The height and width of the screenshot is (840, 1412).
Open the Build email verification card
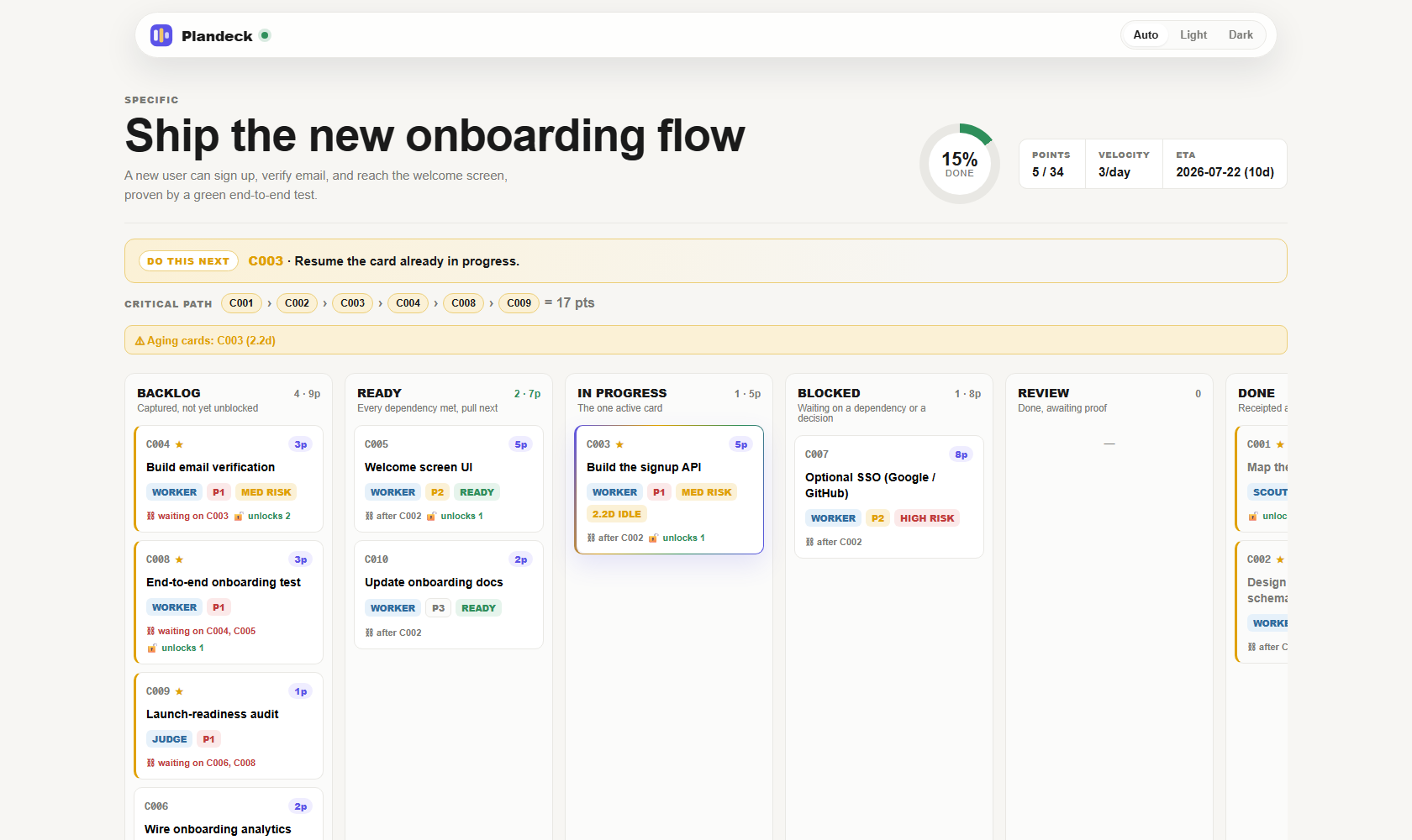pos(229,479)
